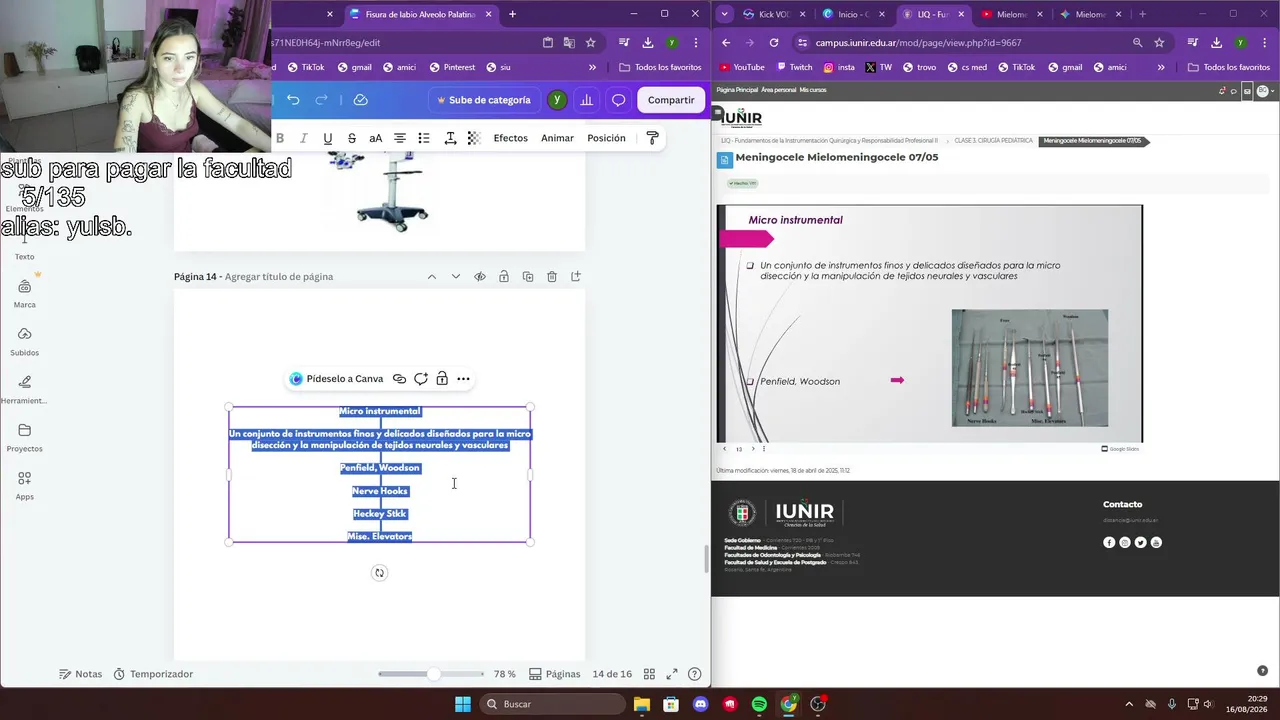
Task: Open the Mis cursos menu item
Action: click(813, 90)
